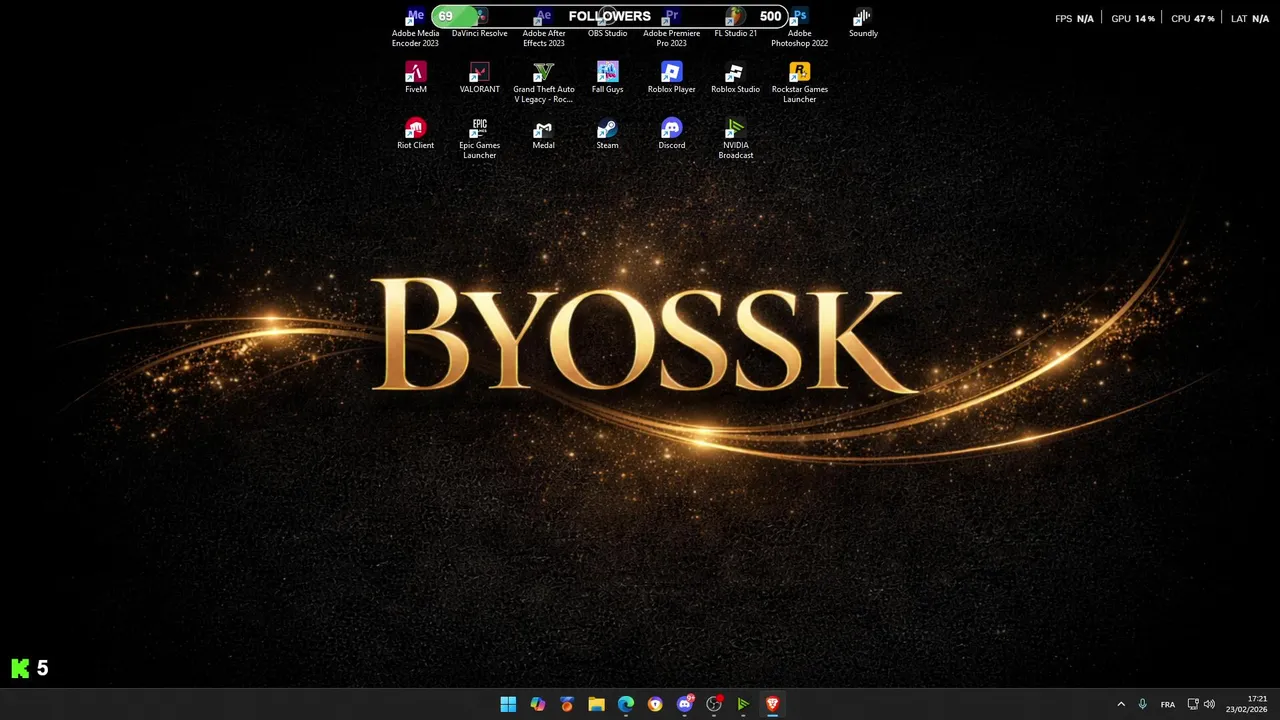Switch to the Brave browser taskbar icon
Image resolution: width=1280 pixels, height=720 pixels.
(x=772, y=704)
